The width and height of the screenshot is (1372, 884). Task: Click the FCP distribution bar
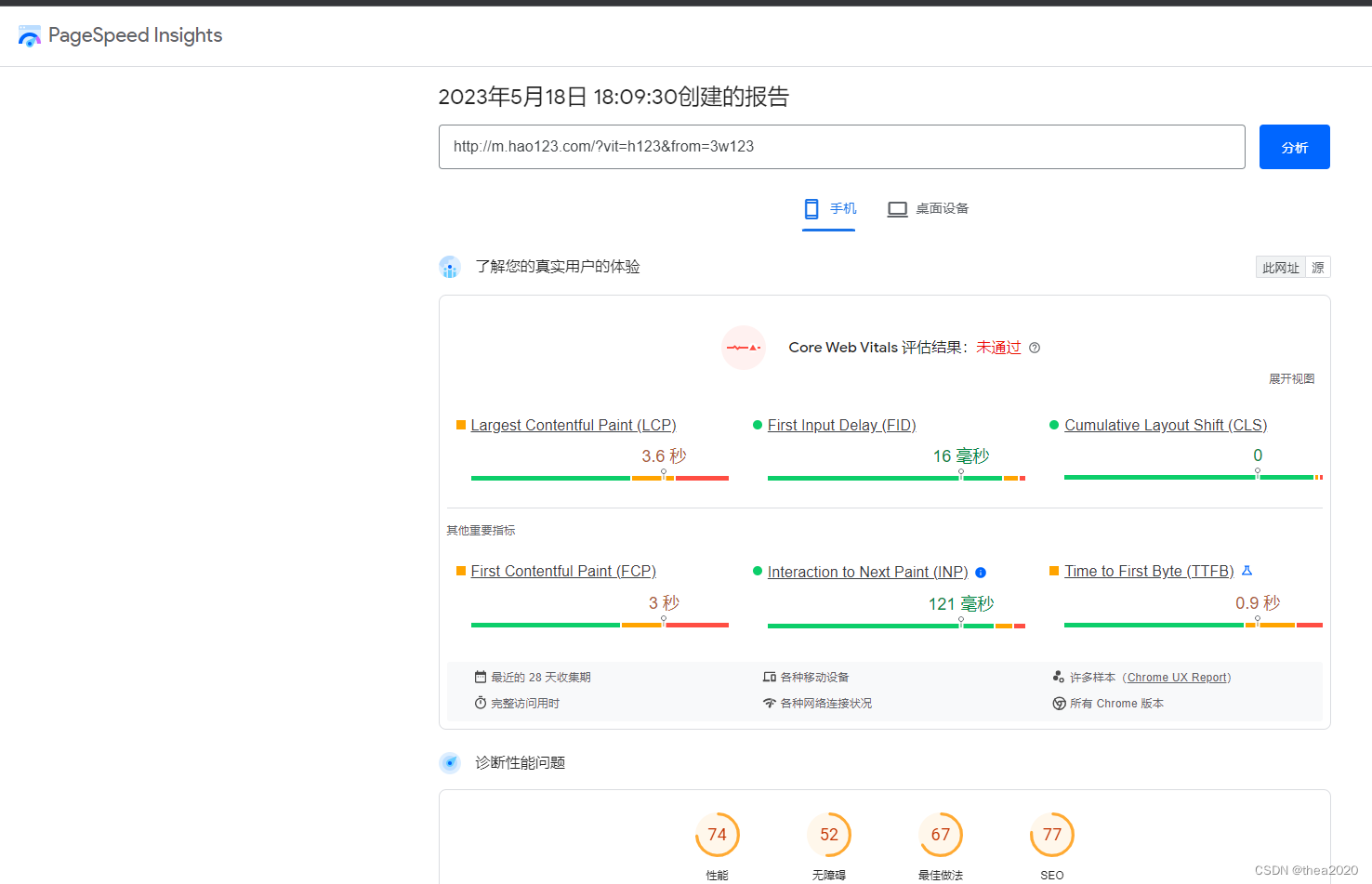pyautogui.click(x=600, y=625)
